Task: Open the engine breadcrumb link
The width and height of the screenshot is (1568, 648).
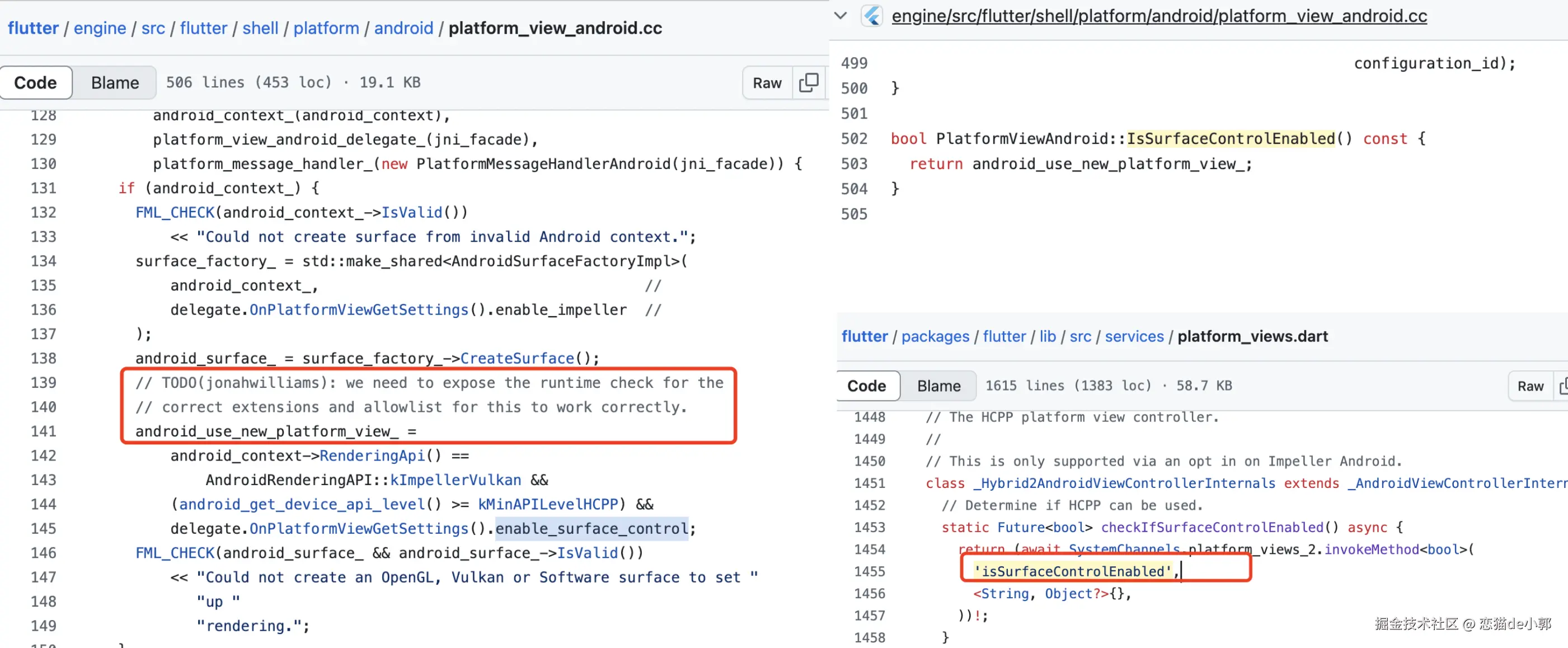Action: pyautogui.click(x=100, y=28)
